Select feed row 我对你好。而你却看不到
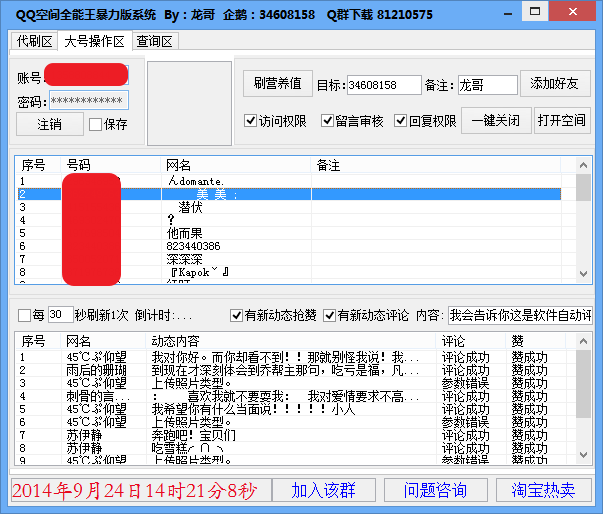Viewport: 603px width, 514px height. pos(292,357)
